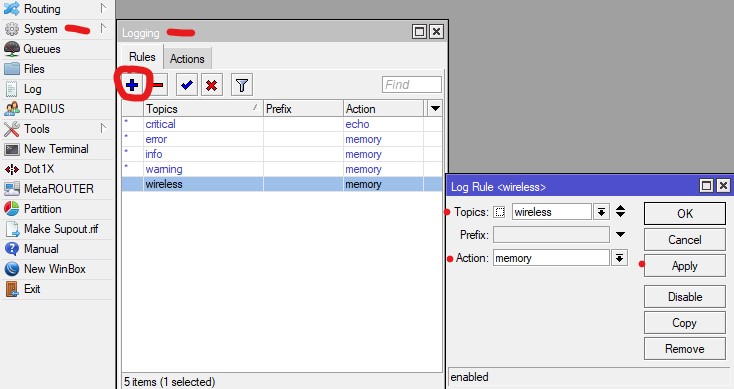Expand the Tools submenu arrow
The width and height of the screenshot is (734, 389).
103,128
